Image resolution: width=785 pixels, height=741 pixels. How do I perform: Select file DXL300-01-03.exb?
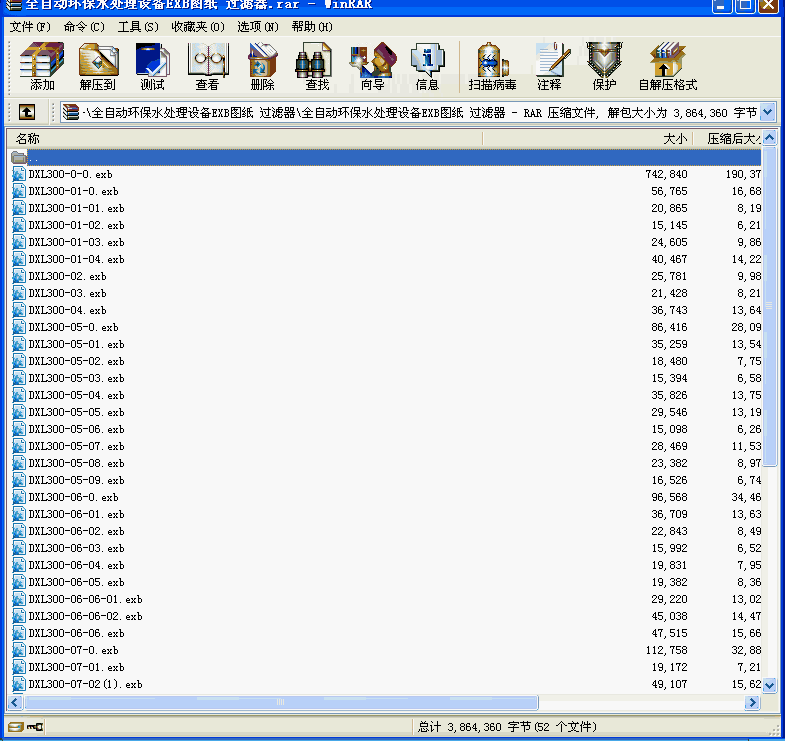[76, 242]
